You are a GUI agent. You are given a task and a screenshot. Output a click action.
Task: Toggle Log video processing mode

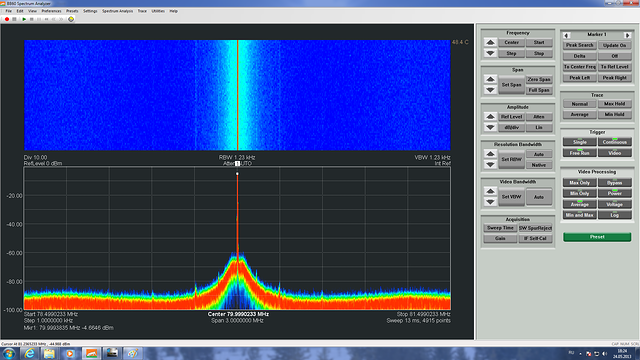(615, 215)
